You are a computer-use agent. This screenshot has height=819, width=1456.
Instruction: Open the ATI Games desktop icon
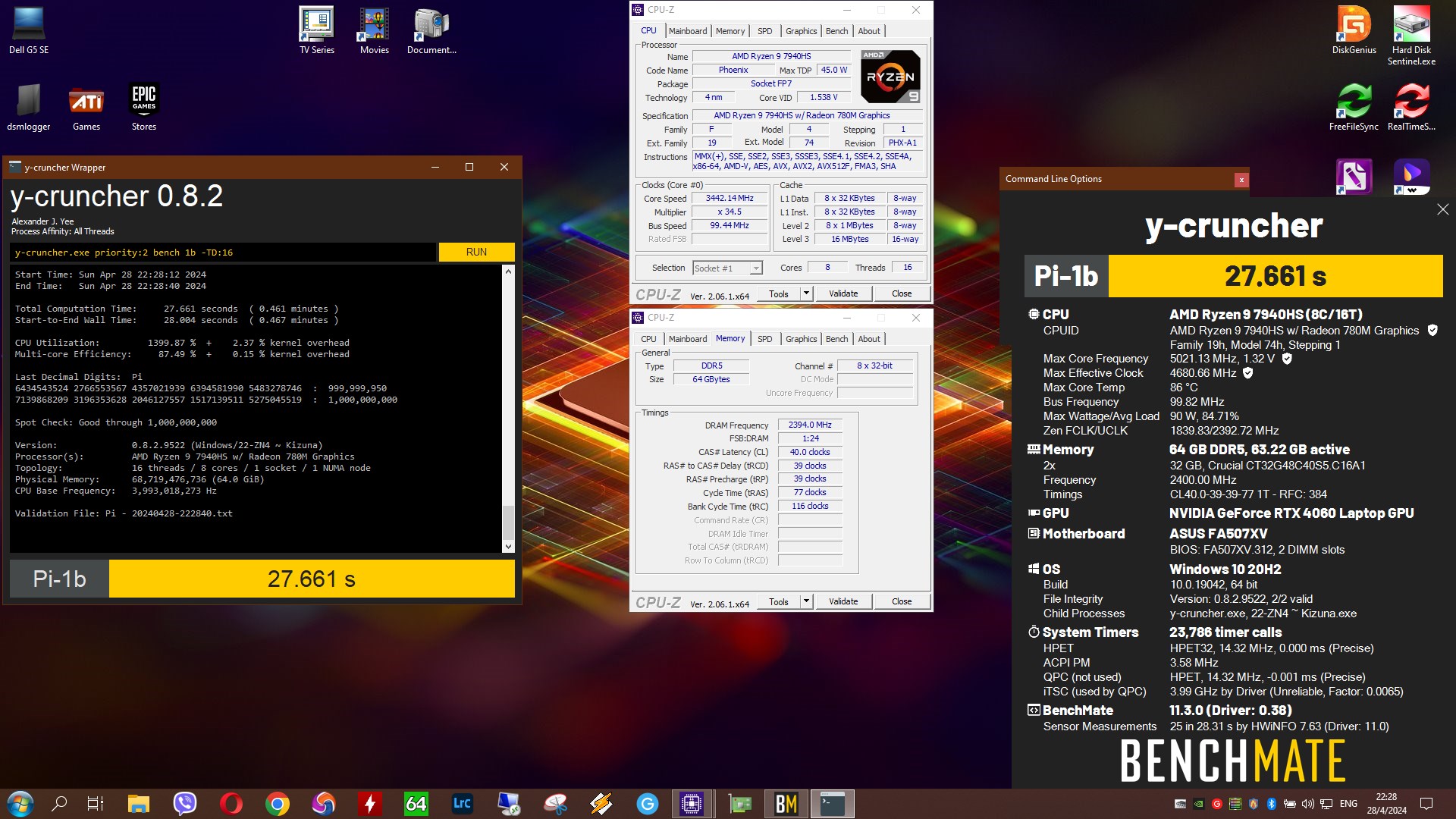[x=86, y=107]
